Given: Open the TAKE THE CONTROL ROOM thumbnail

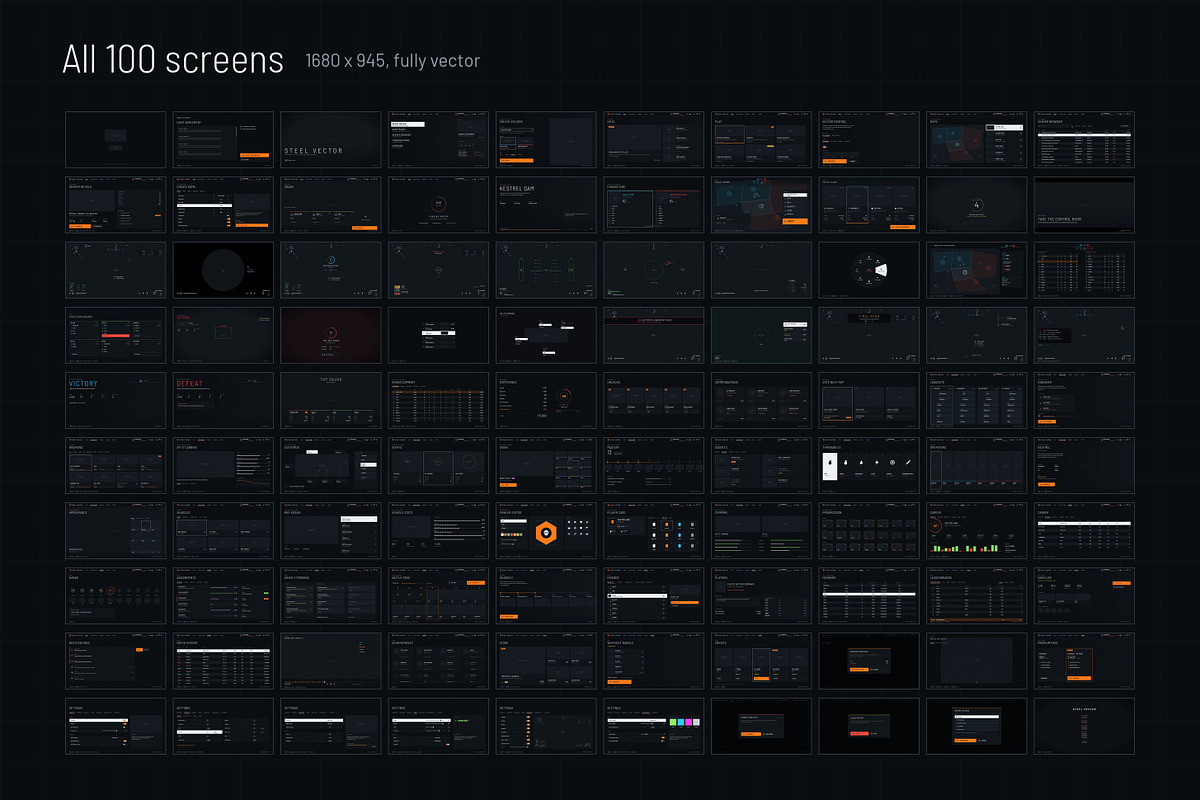Looking at the screenshot, I should coord(1085,204).
